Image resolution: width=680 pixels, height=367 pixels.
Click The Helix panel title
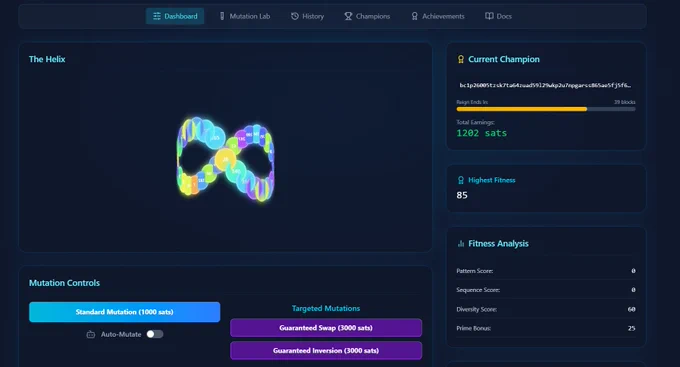coord(47,59)
